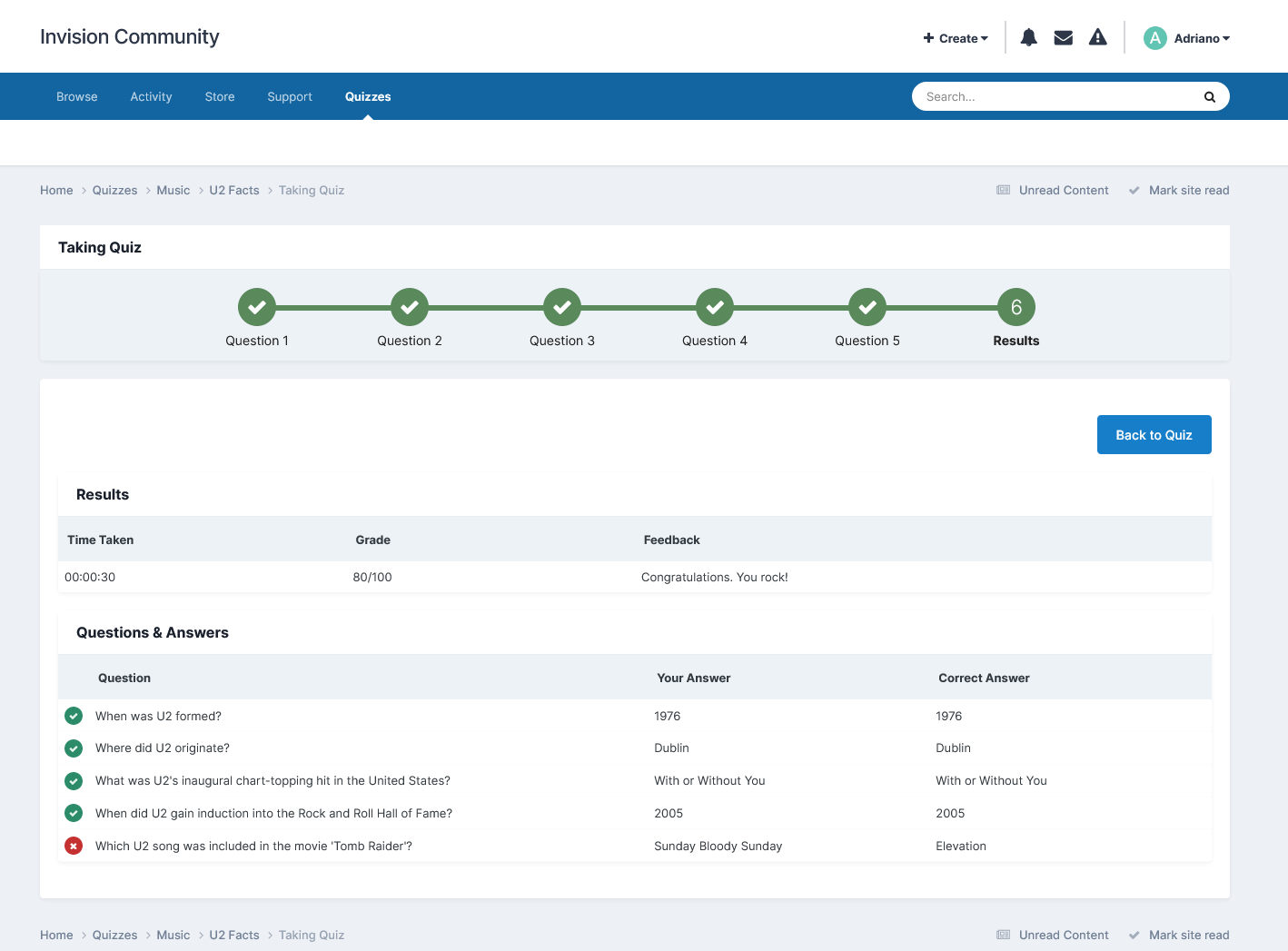Click the 00:00:30 time value
Image resolution: width=1288 pixels, height=951 pixels.
point(90,577)
